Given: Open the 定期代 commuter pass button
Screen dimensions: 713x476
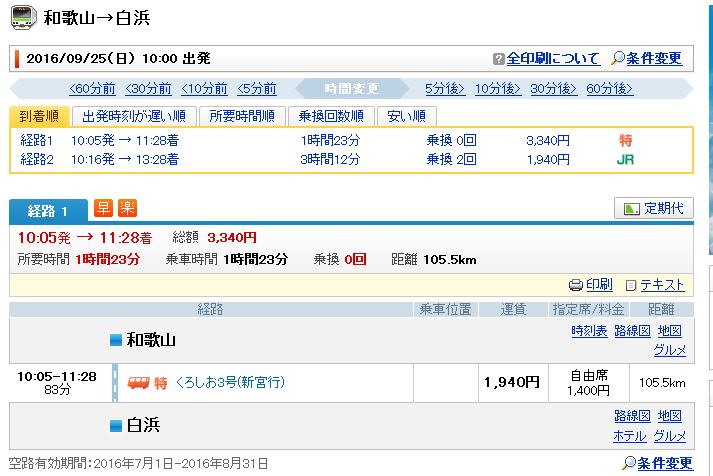Looking at the screenshot, I should [654, 209].
